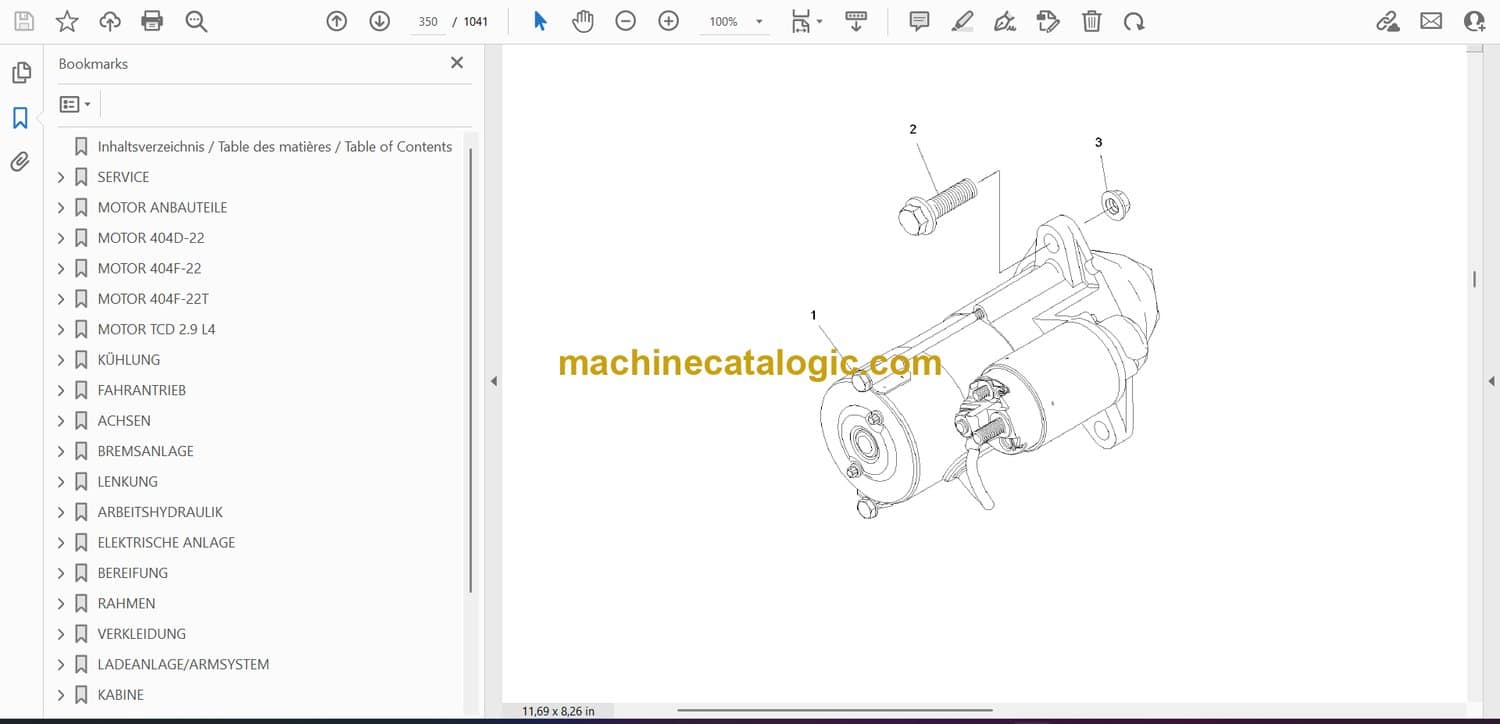The height and width of the screenshot is (724, 1500).
Task: Click the Print file icon
Action: coord(152,21)
